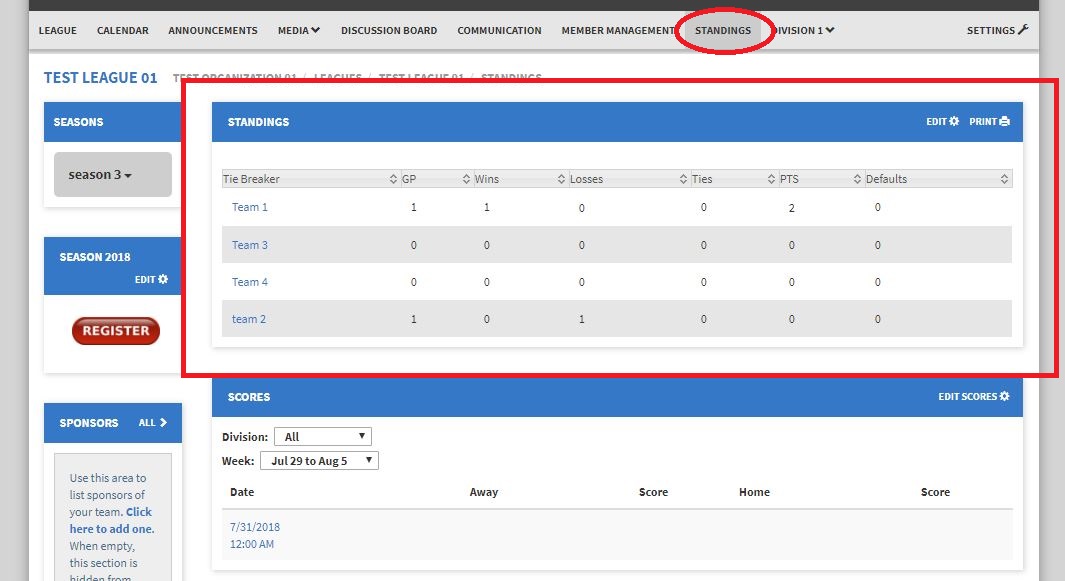The height and width of the screenshot is (581, 1065).
Task: Click Edit gear in Season 2018 panel
Action: (x=152, y=279)
